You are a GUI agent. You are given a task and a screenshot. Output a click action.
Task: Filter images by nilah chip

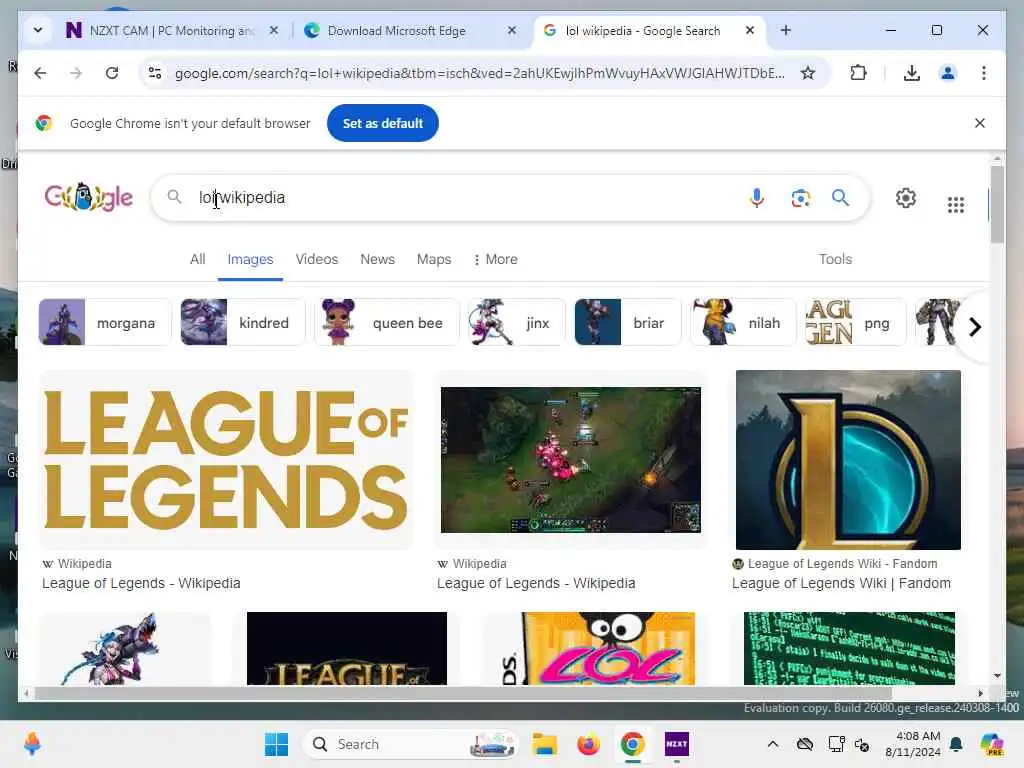pos(743,322)
